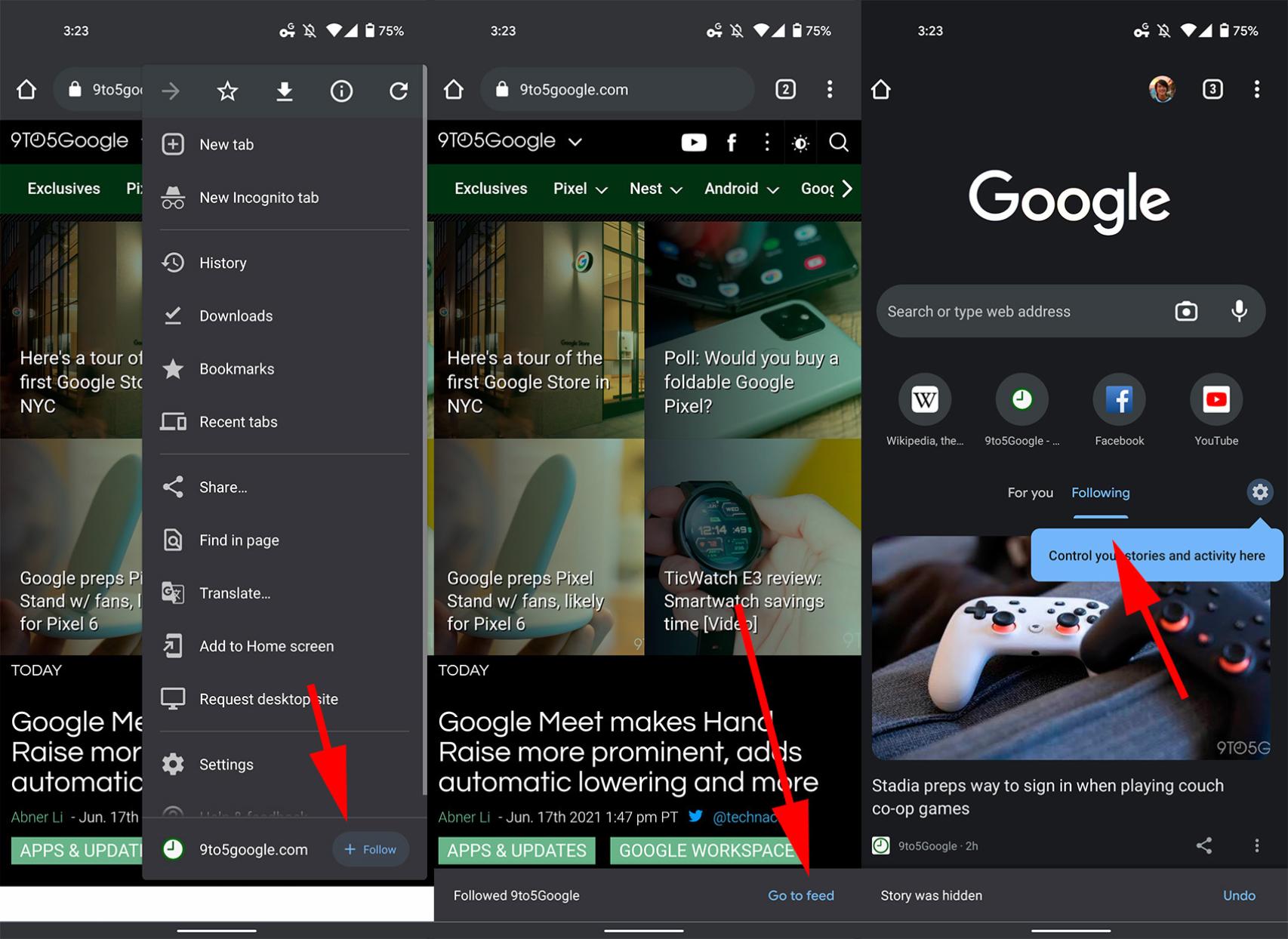Open New tab from Chrome menu
Screen dimensions: 1288x939
point(285,144)
